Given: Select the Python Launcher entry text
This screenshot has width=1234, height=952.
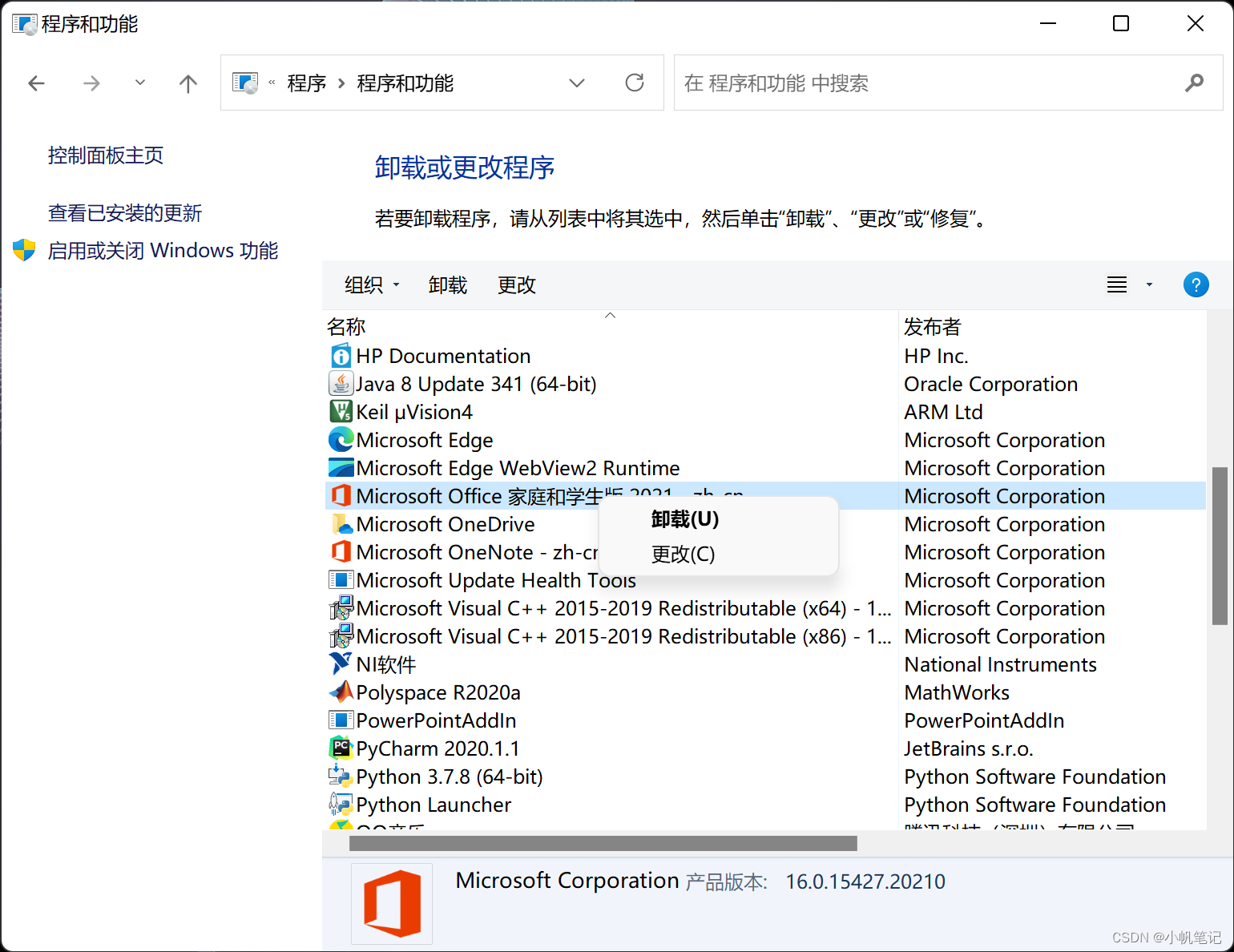Looking at the screenshot, I should 434,805.
